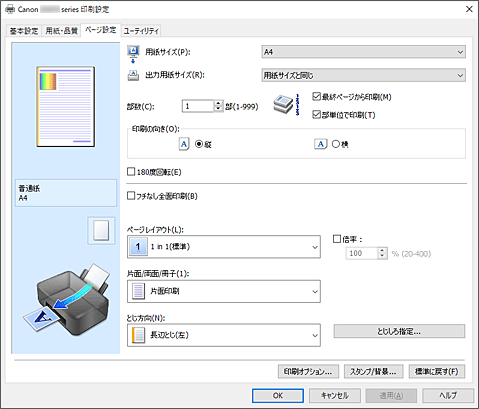This screenshot has width=479, height=409.
Task: Select the 横 landscape radio button
Action: coord(336,144)
